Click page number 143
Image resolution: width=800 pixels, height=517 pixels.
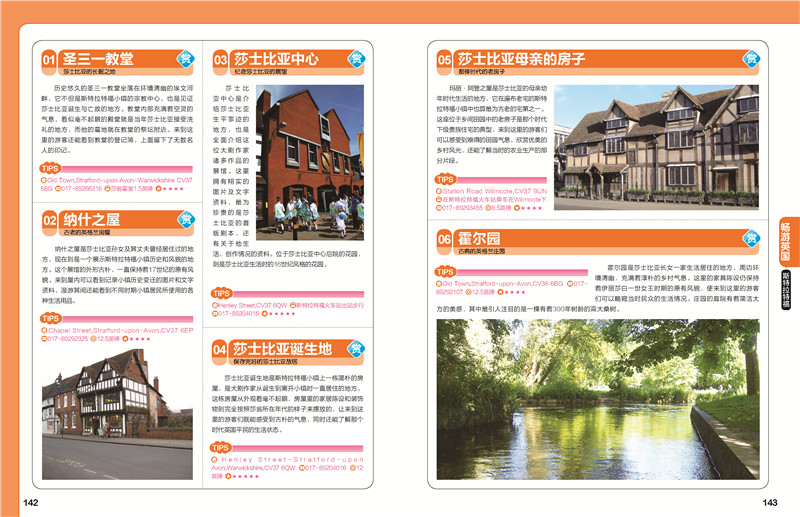770,503
